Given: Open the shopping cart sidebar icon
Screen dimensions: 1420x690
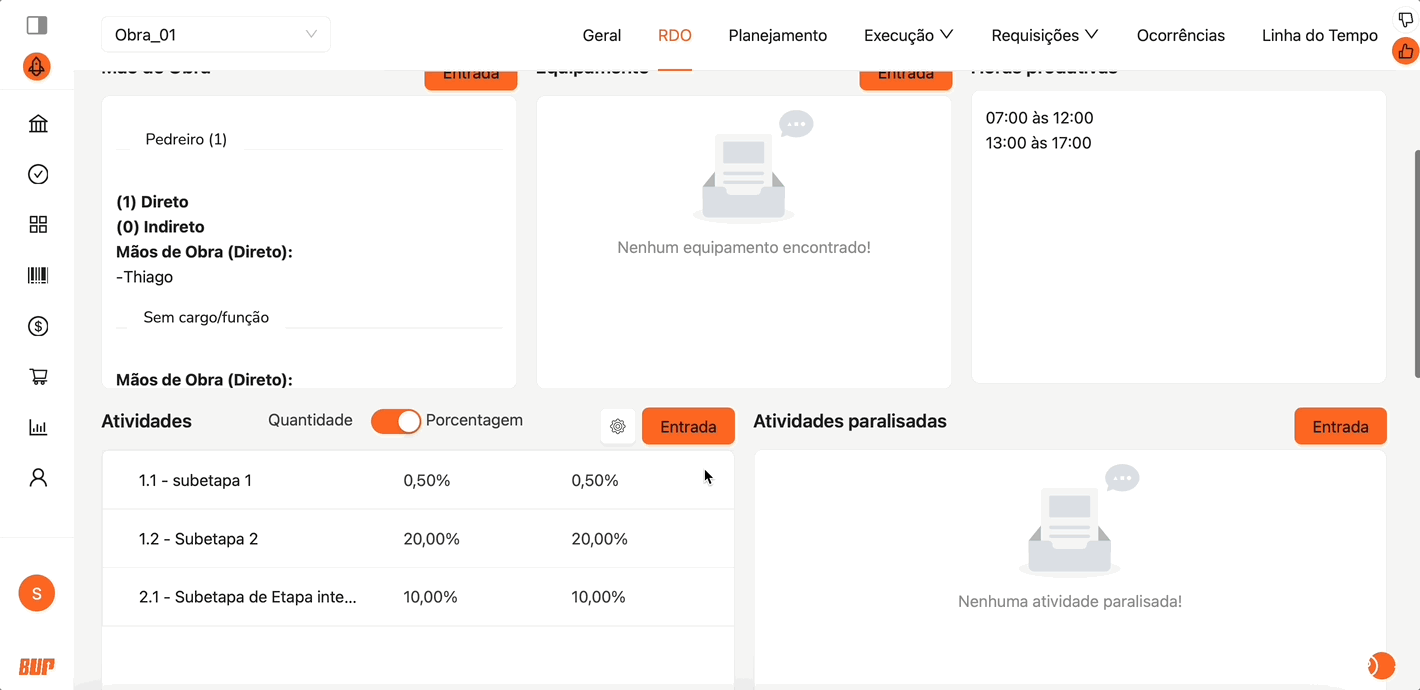Looking at the screenshot, I should pos(38,377).
